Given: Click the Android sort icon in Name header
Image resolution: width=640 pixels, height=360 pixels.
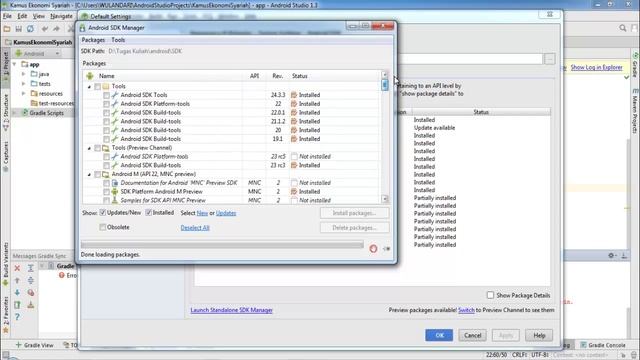Looking at the screenshot, I should click(x=90, y=76).
